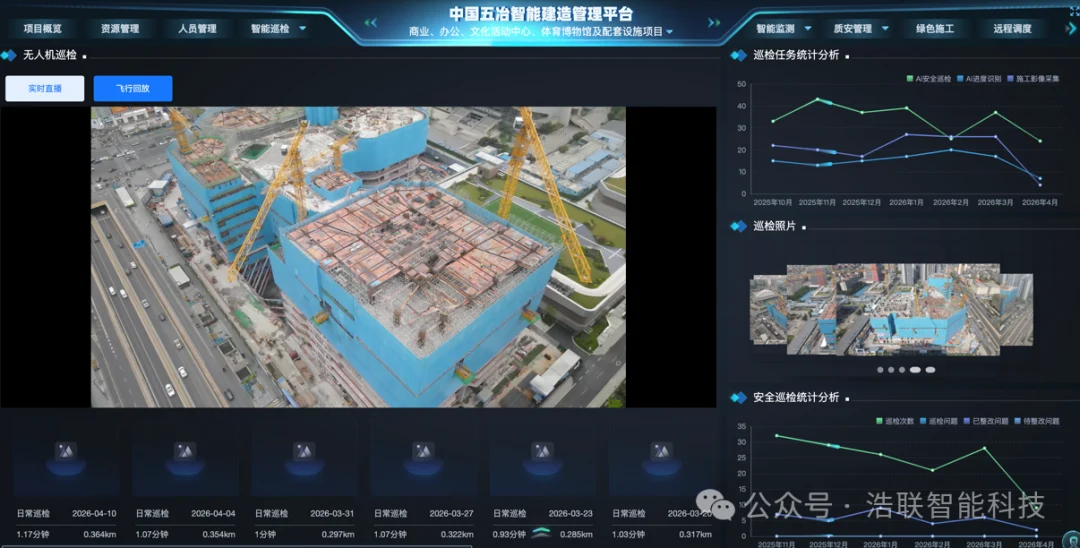Open the 项目概览 menu tab
Viewport: 1080px width, 548px height.
[x=43, y=28]
